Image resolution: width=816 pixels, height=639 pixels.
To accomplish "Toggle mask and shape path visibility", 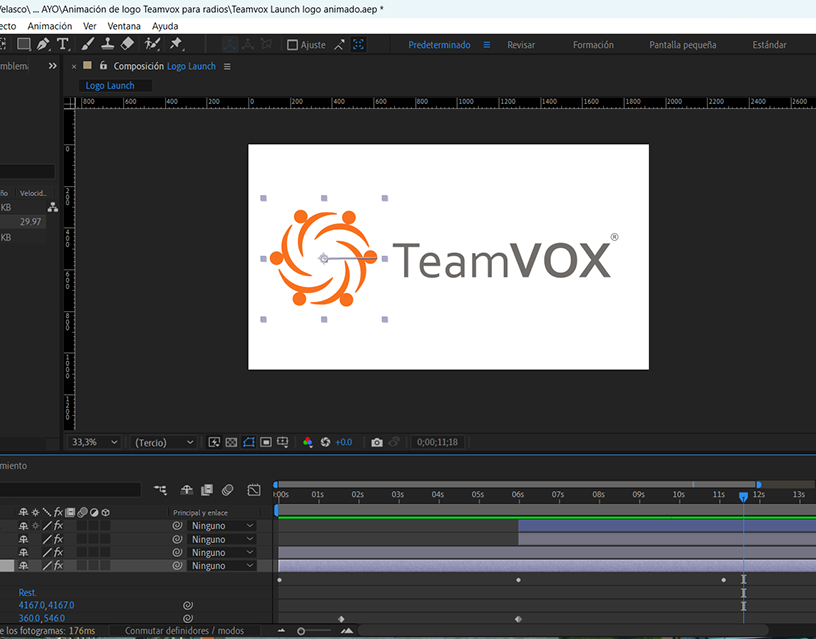I will tap(249, 442).
